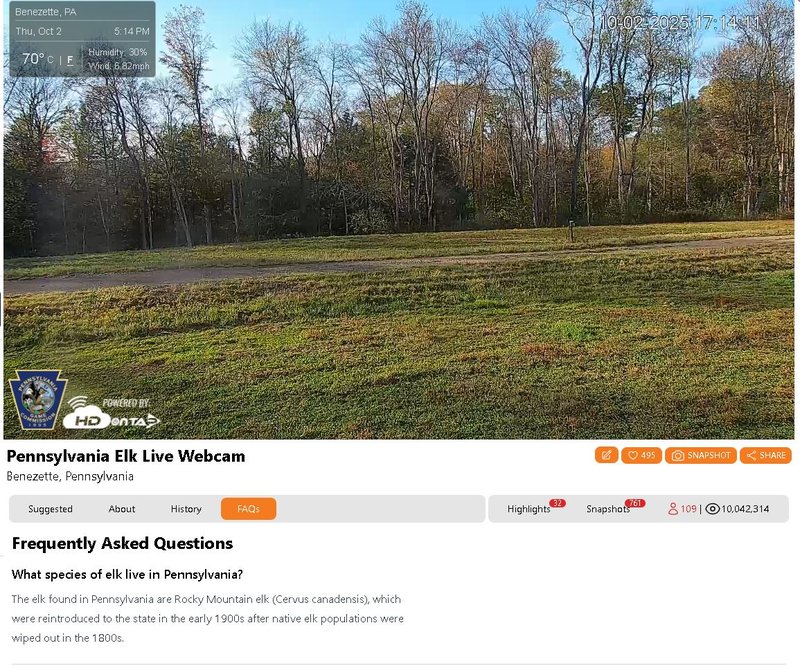Screen dimensions: 800x668
Task: Open the Share options
Action: pos(765,455)
